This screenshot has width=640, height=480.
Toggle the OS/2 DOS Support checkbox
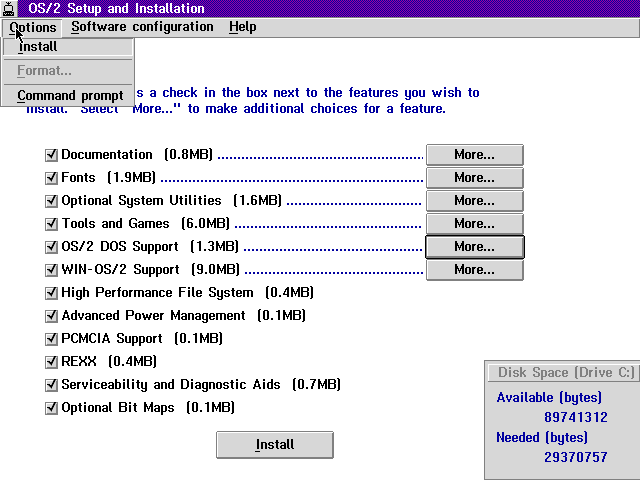(51, 247)
